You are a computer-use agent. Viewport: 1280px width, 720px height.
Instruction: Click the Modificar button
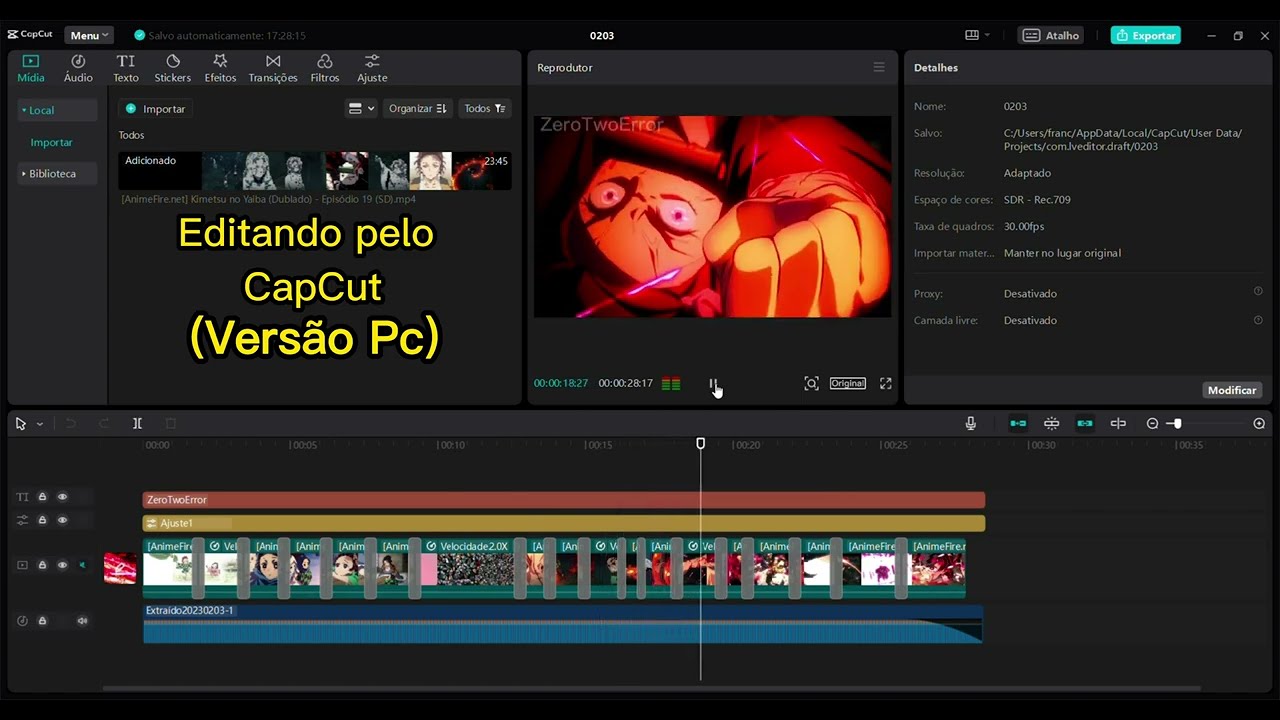pos(1232,390)
